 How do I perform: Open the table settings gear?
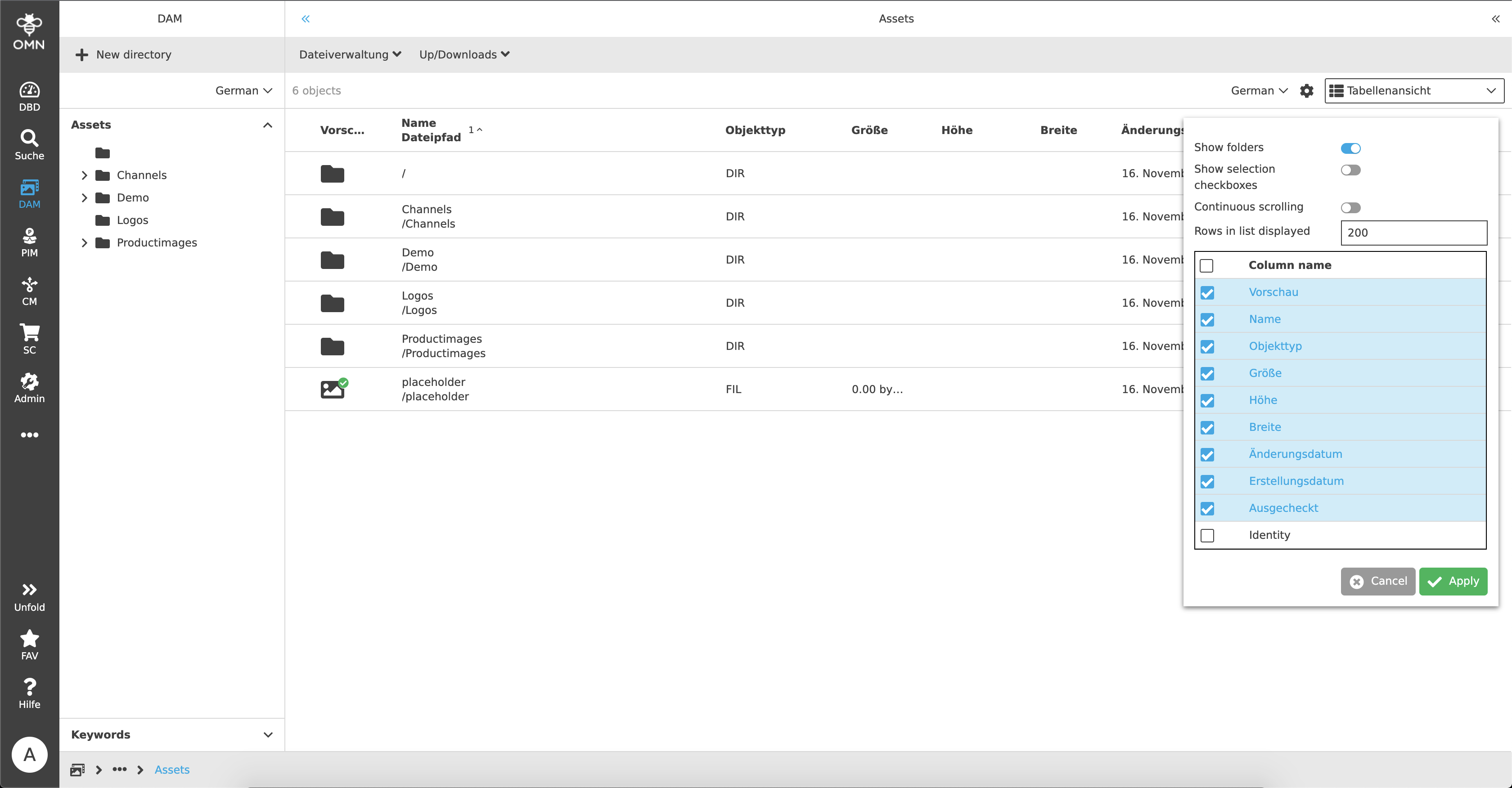(1306, 90)
